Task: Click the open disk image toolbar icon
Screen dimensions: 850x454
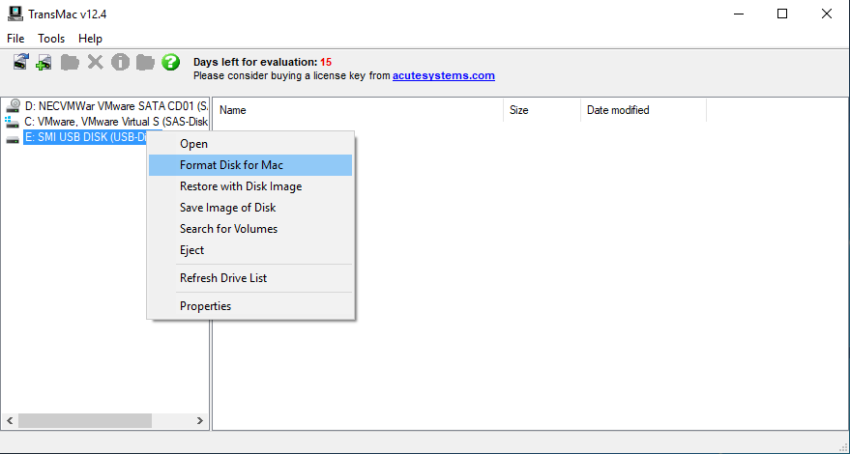Action: pyautogui.click(x=21, y=61)
